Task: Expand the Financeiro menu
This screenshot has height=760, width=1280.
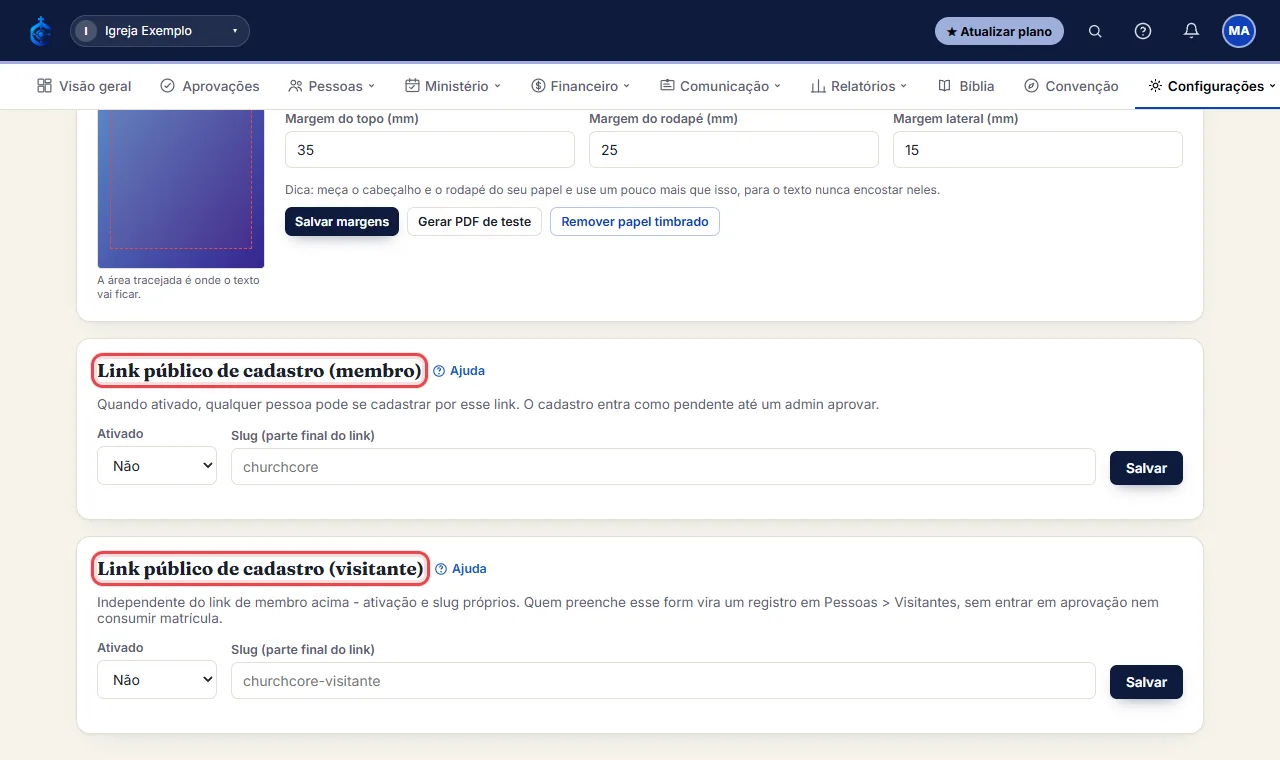Action: coord(580,86)
